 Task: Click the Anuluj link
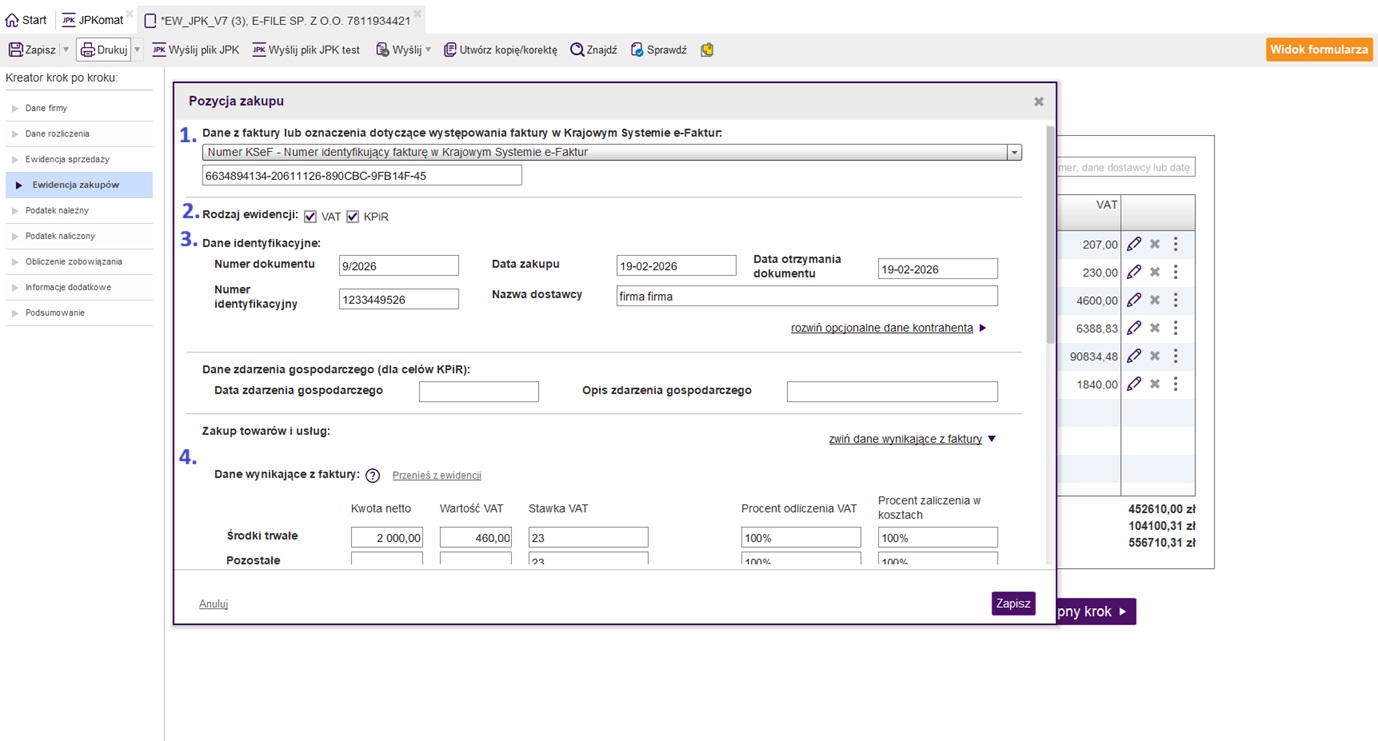pyautogui.click(x=214, y=604)
